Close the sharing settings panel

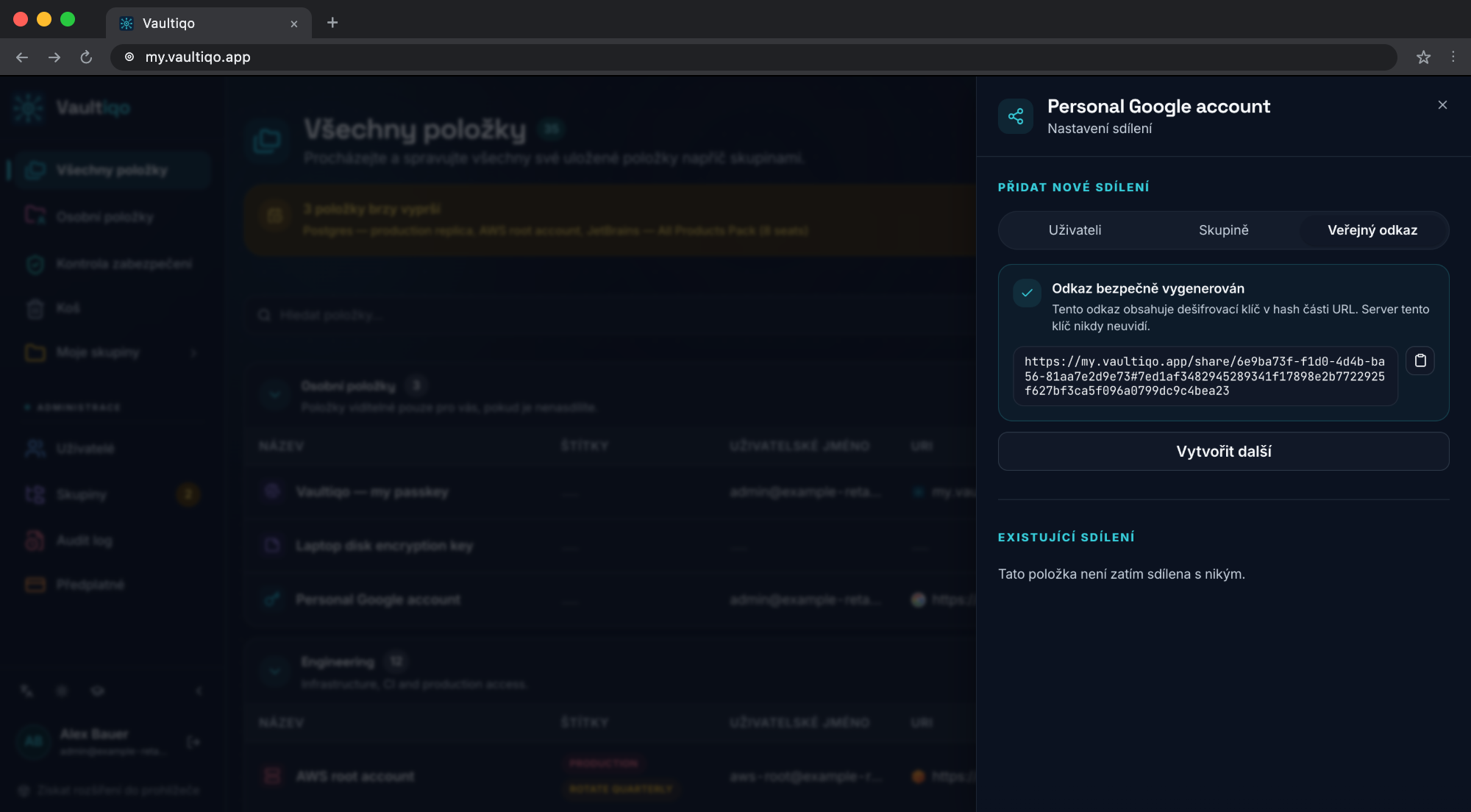point(1442,105)
